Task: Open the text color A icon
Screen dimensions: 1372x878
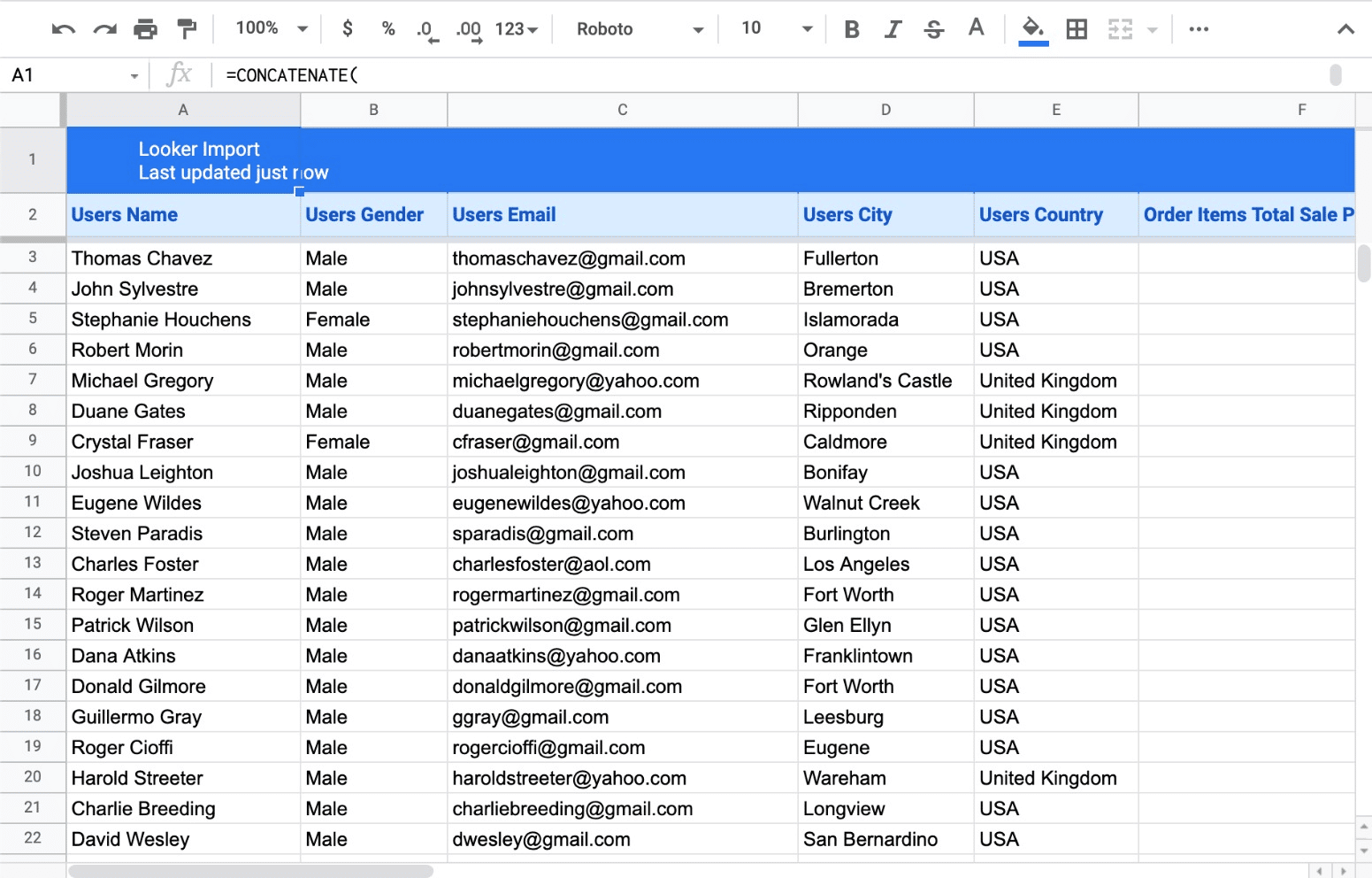Action: tap(976, 28)
